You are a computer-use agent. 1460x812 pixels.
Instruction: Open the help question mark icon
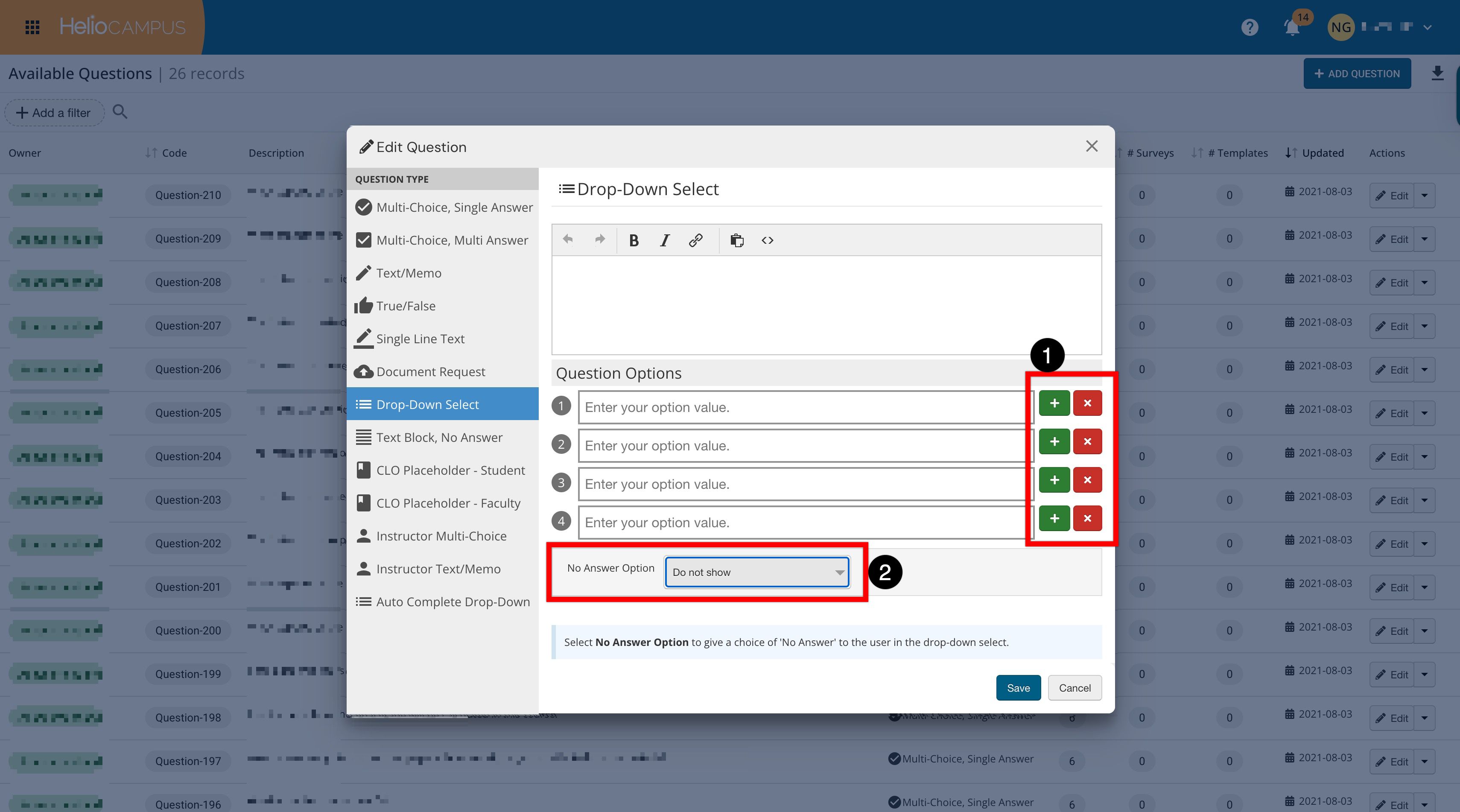coord(1249,27)
